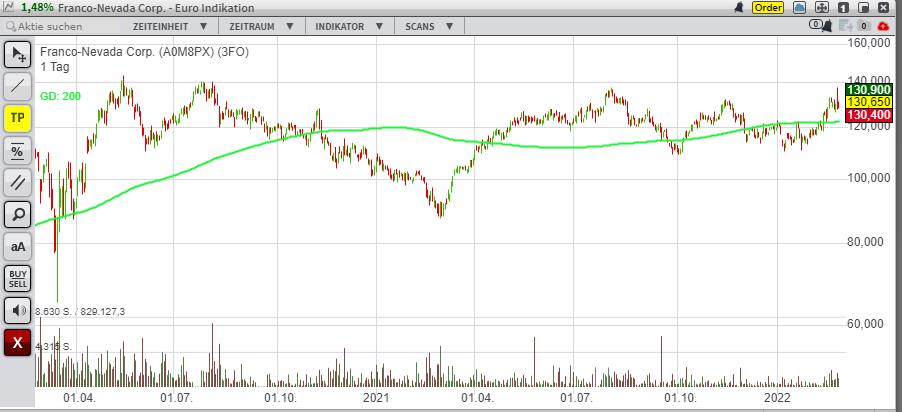Click the 01.04. 2021 date label on time axis
The image size is (902, 412).
pos(477,398)
